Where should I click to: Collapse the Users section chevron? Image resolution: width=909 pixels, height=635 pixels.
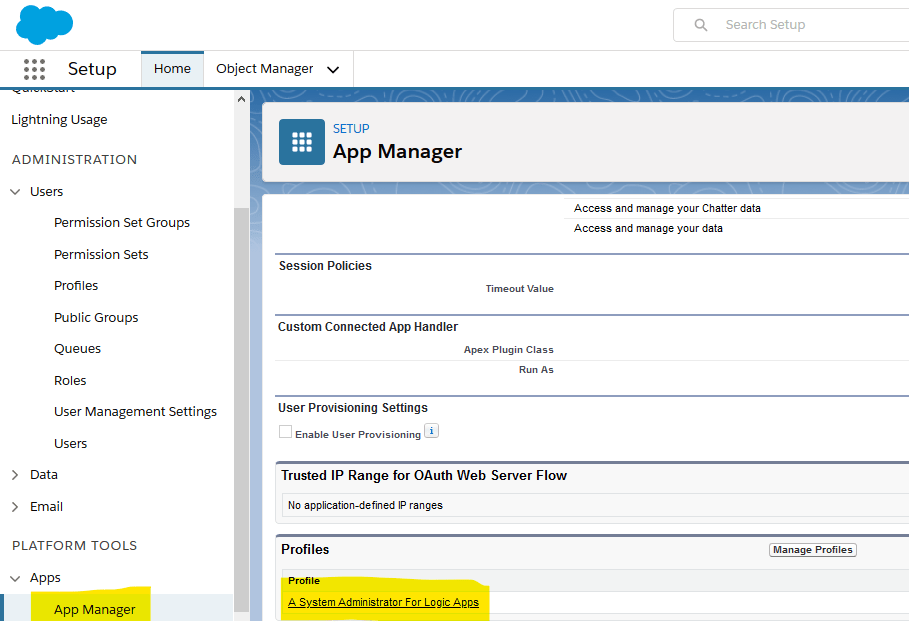coord(15,192)
